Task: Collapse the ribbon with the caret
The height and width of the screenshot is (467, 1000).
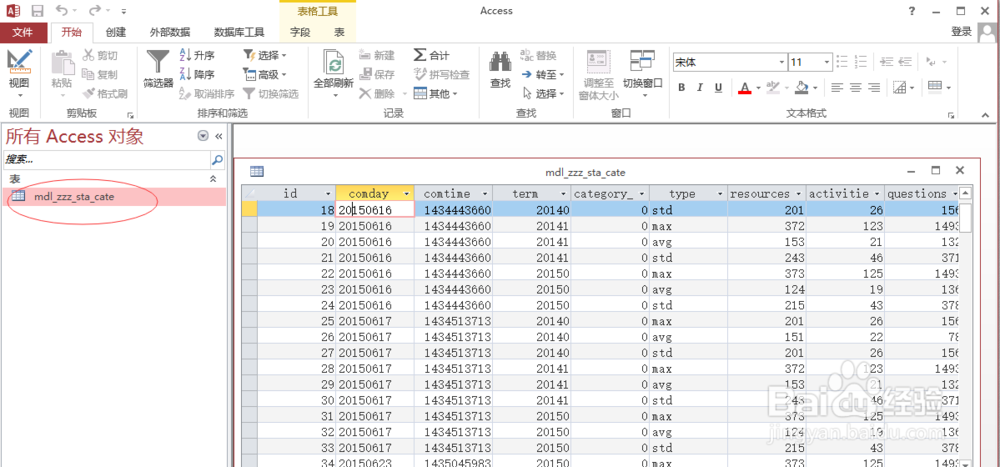Action: [x=985, y=115]
